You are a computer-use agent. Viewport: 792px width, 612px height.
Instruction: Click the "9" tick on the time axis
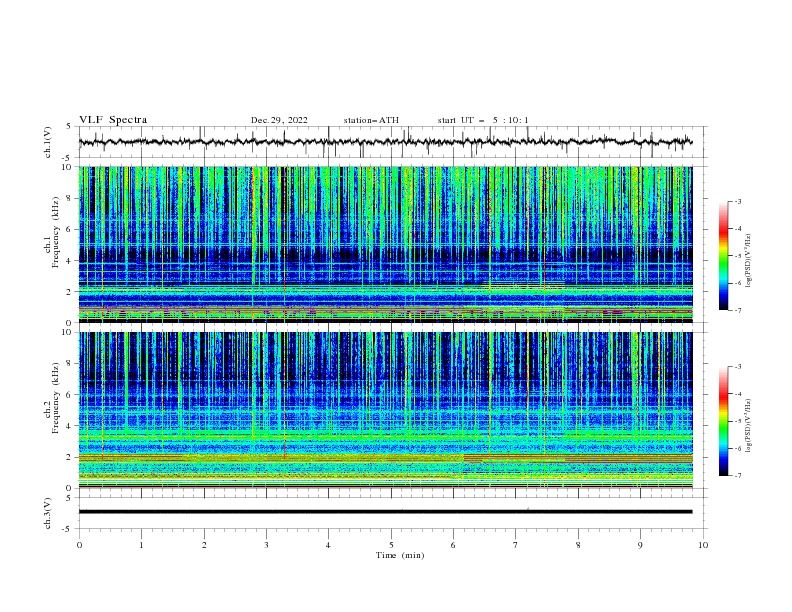(x=640, y=545)
